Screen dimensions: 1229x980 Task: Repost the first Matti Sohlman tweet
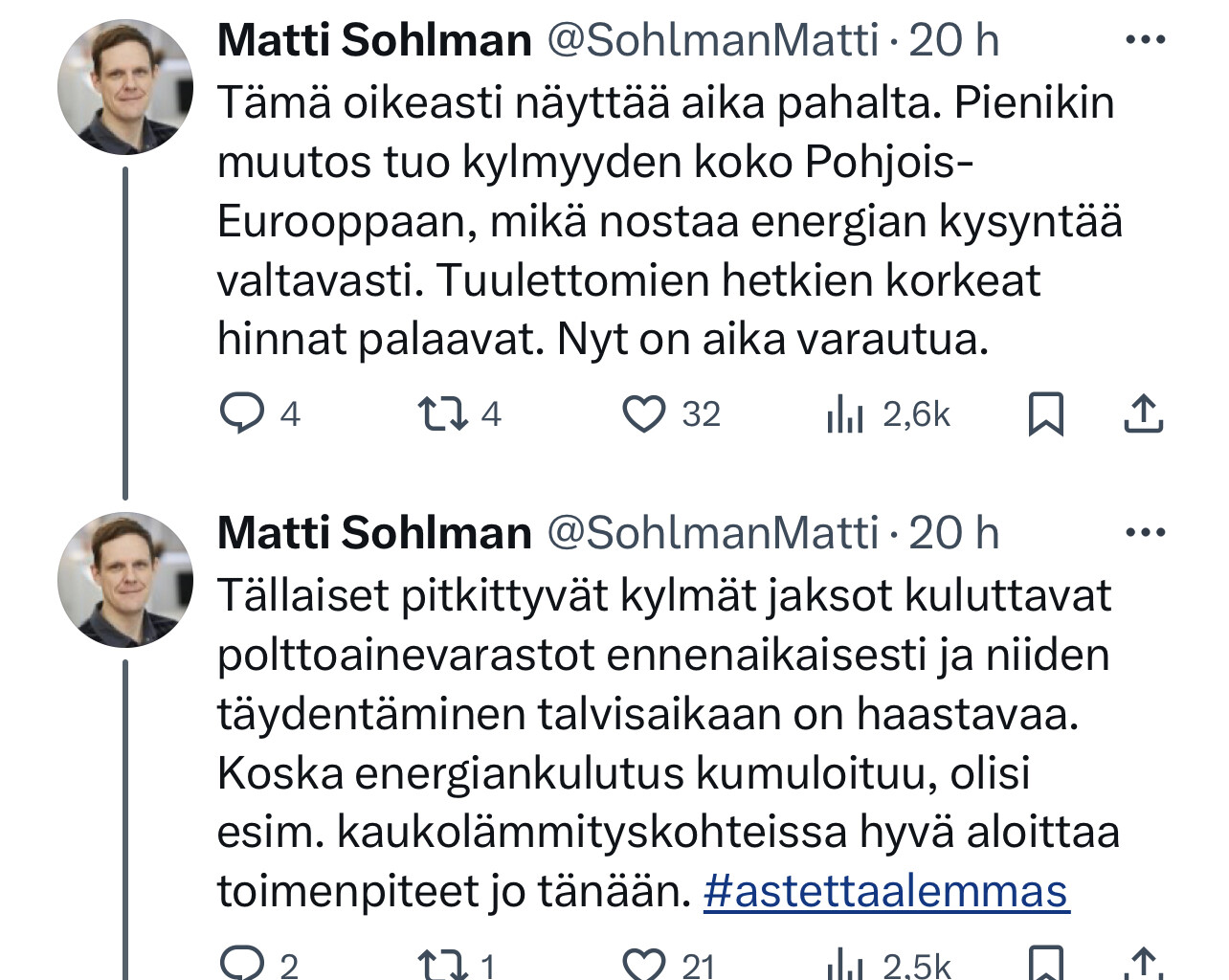443,414
